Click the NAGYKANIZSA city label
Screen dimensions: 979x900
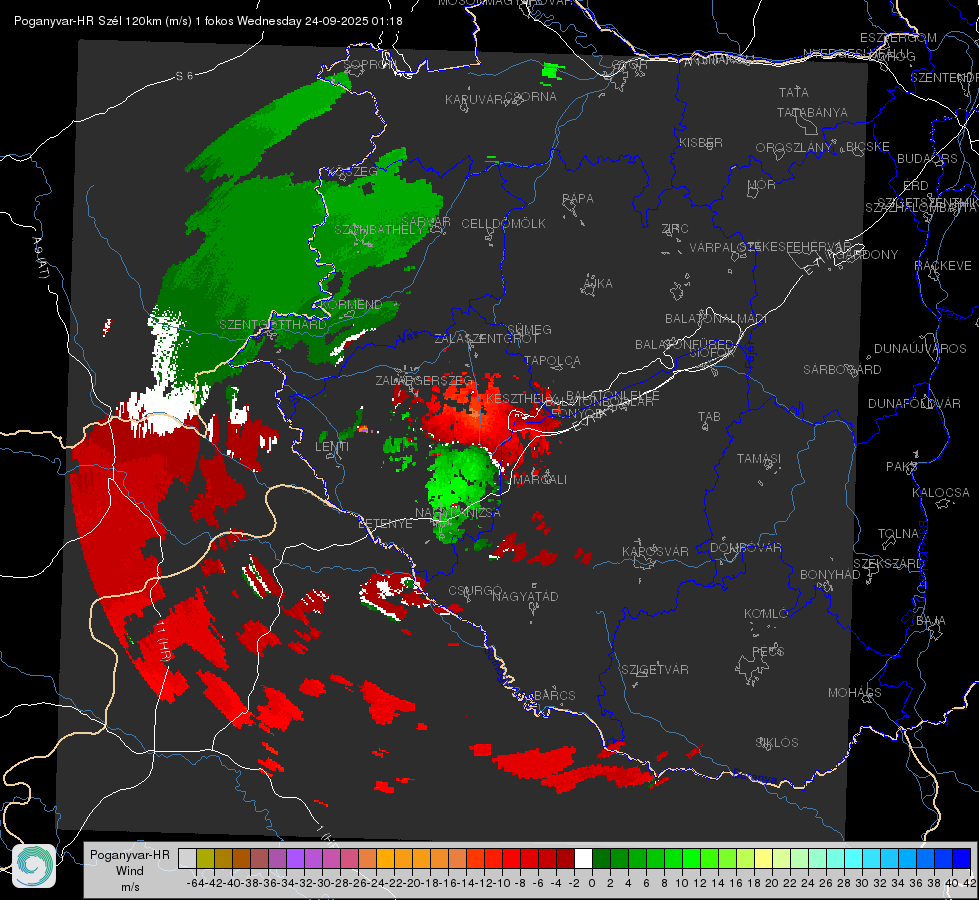point(458,512)
